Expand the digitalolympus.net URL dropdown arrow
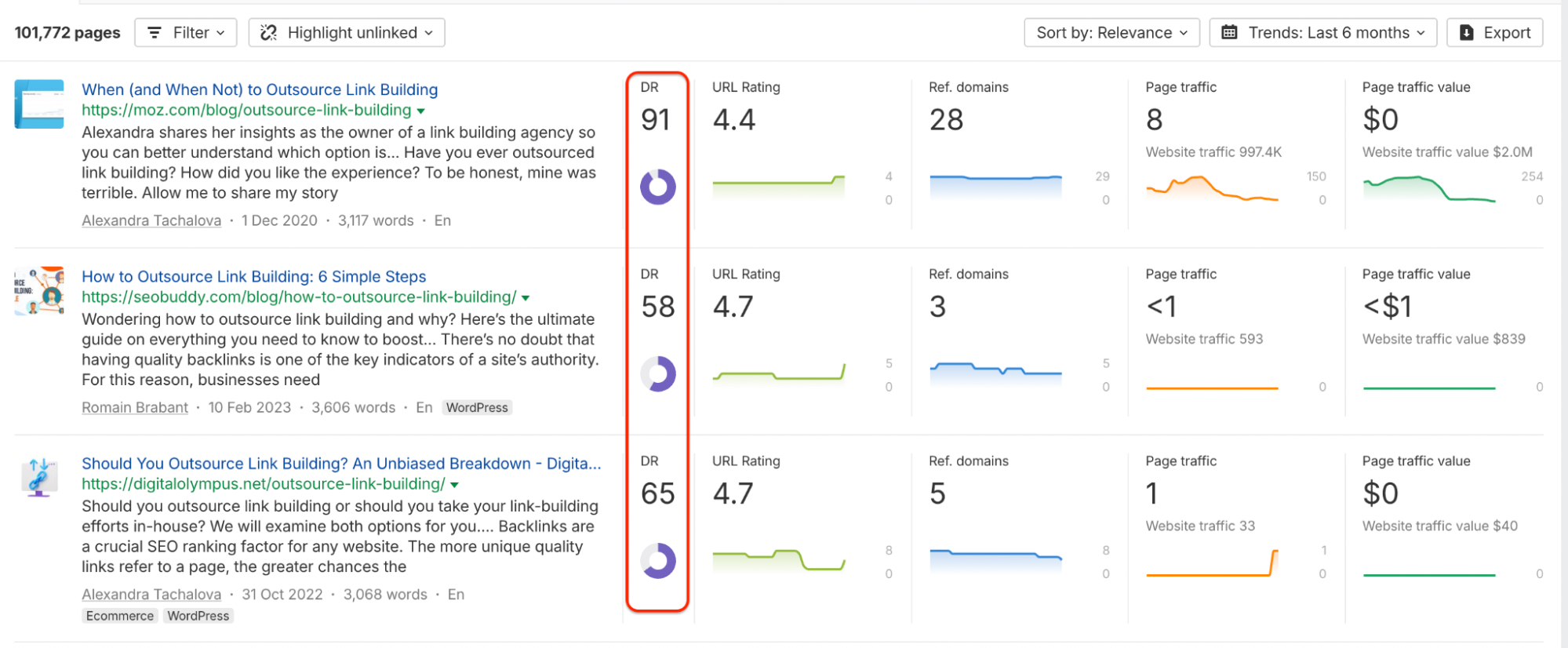This screenshot has width=1568, height=648. click(455, 485)
